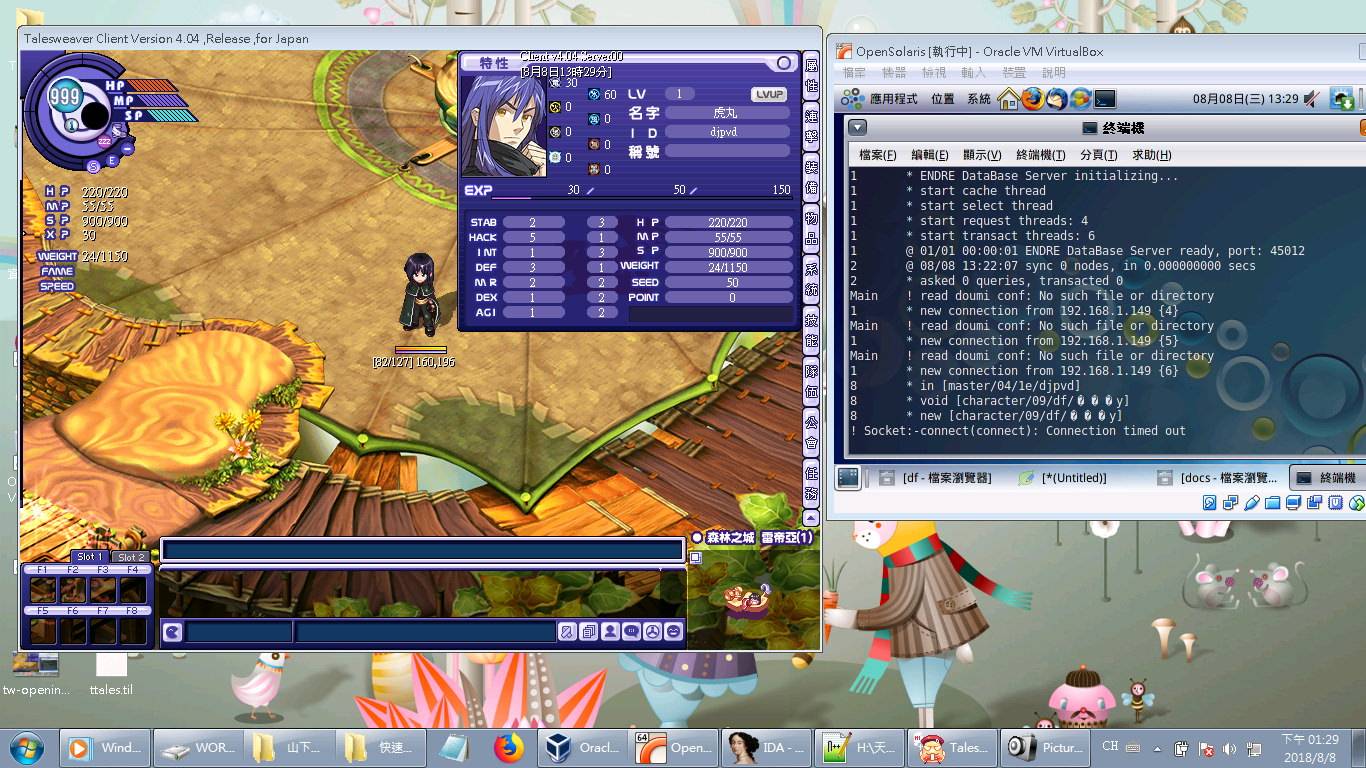Open the terminal 求助(H) menu
Screen dimensions: 1366x768
tap(1151, 155)
